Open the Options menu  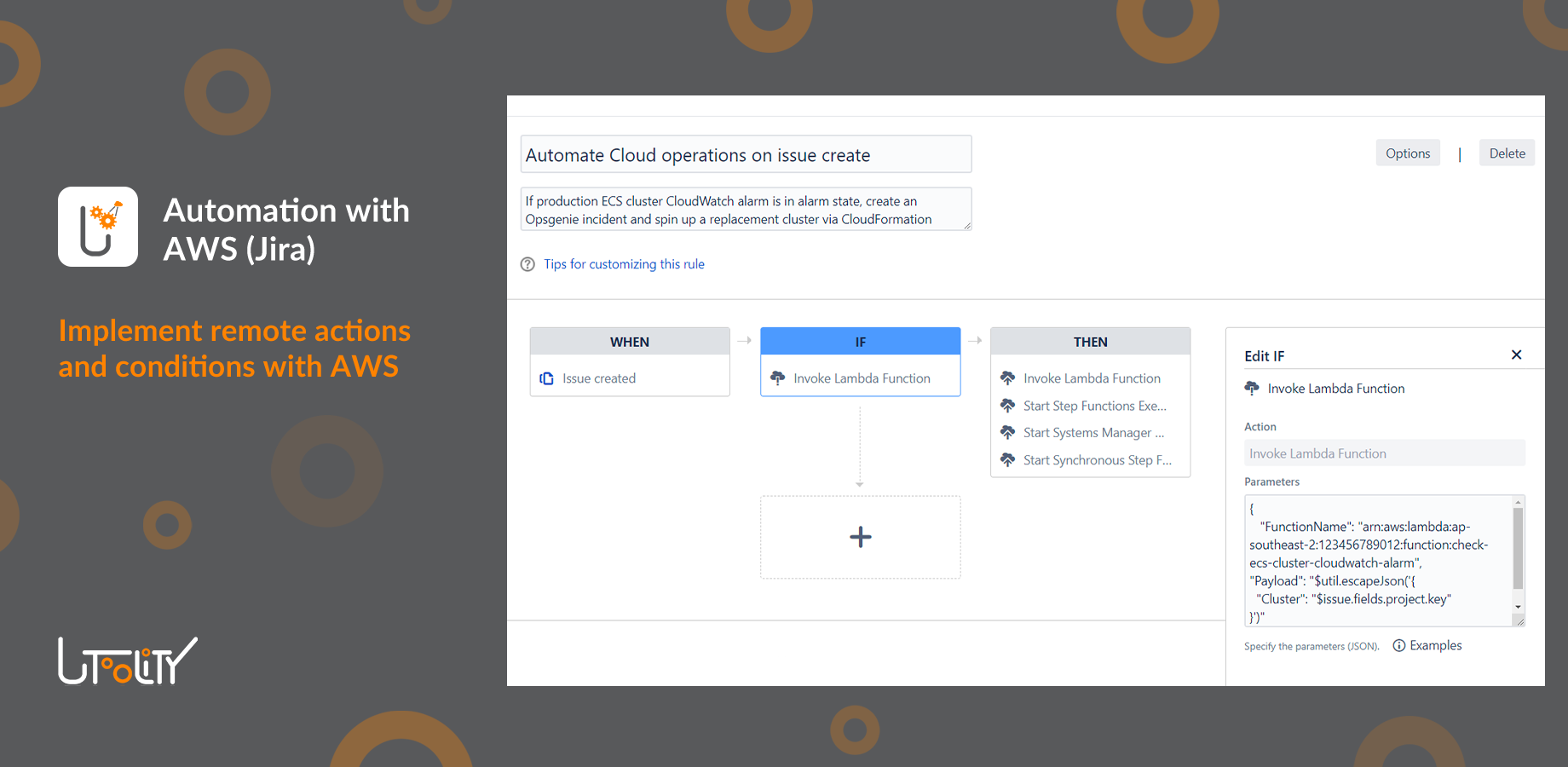(1407, 153)
